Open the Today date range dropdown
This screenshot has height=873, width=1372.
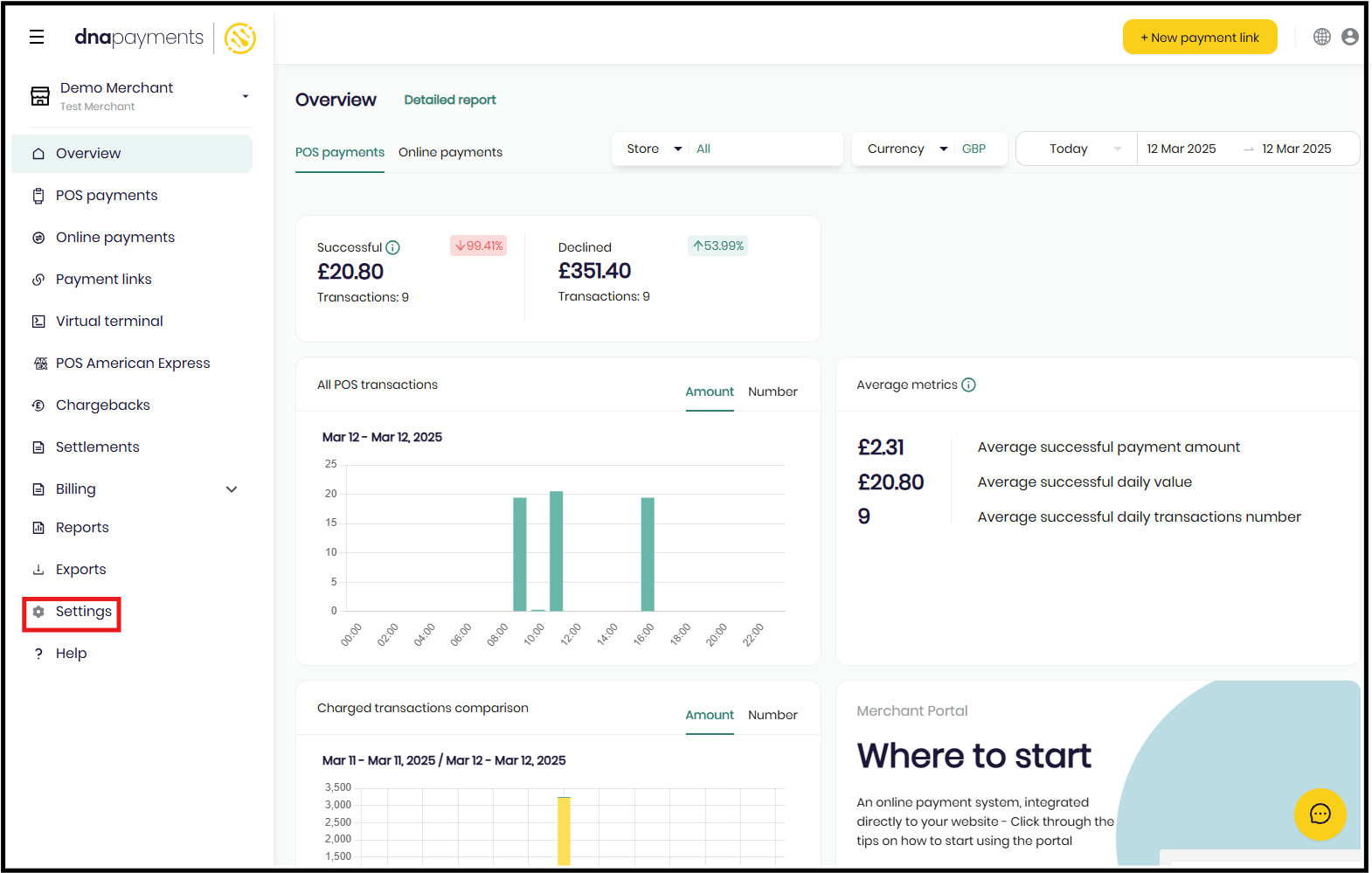coord(1077,149)
